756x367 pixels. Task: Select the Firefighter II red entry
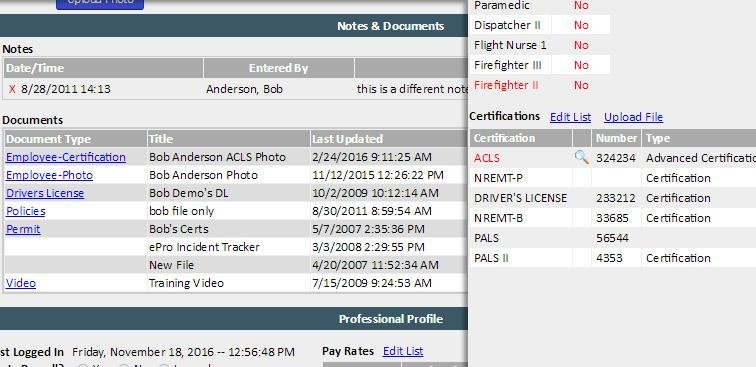point(506,85)
